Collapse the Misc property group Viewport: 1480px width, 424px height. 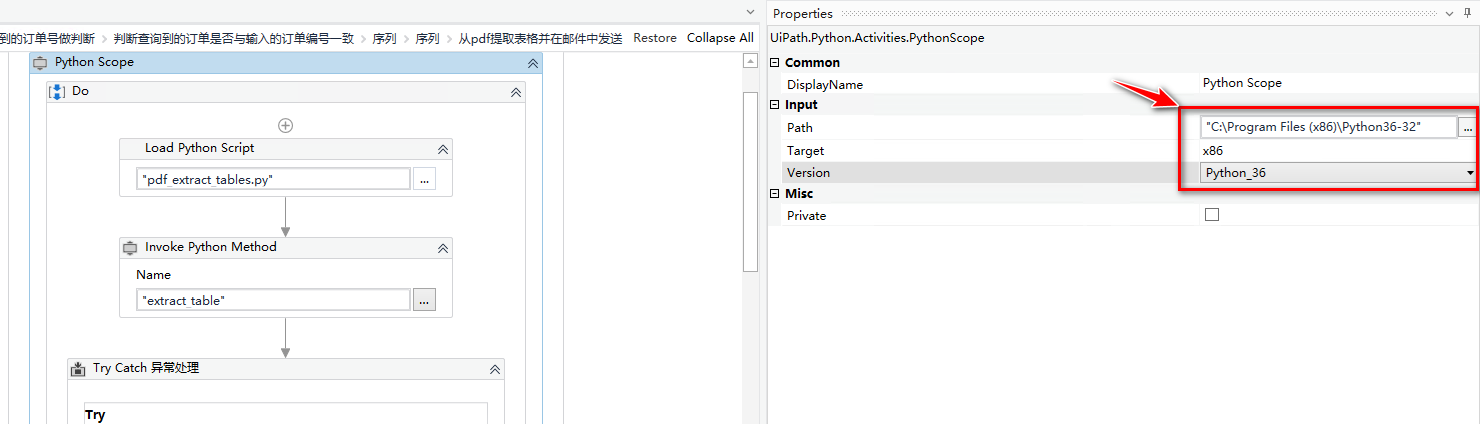click(775, 194)
